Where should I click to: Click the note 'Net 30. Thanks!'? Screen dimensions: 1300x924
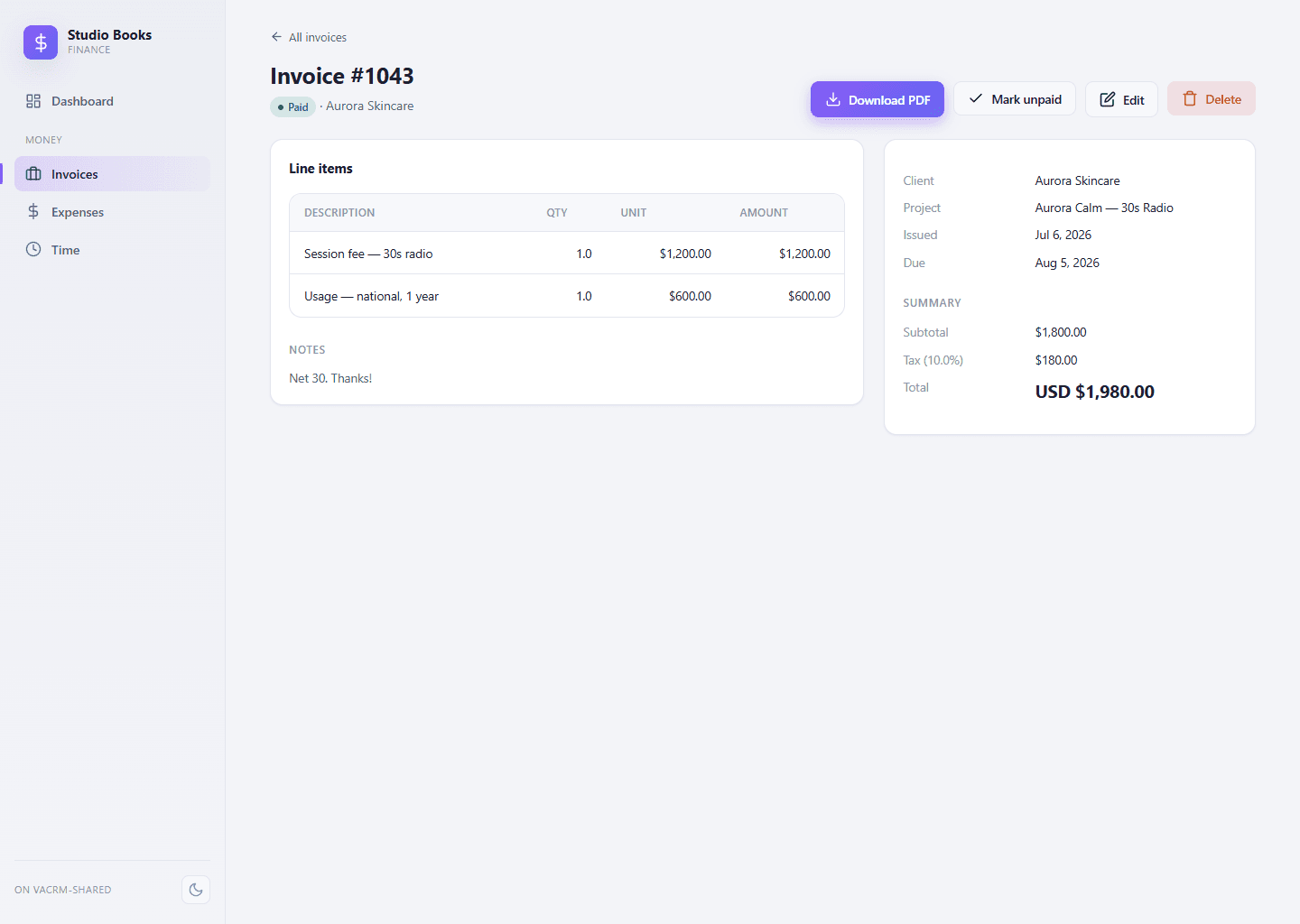pyautogui.click(x=330, y=378)
